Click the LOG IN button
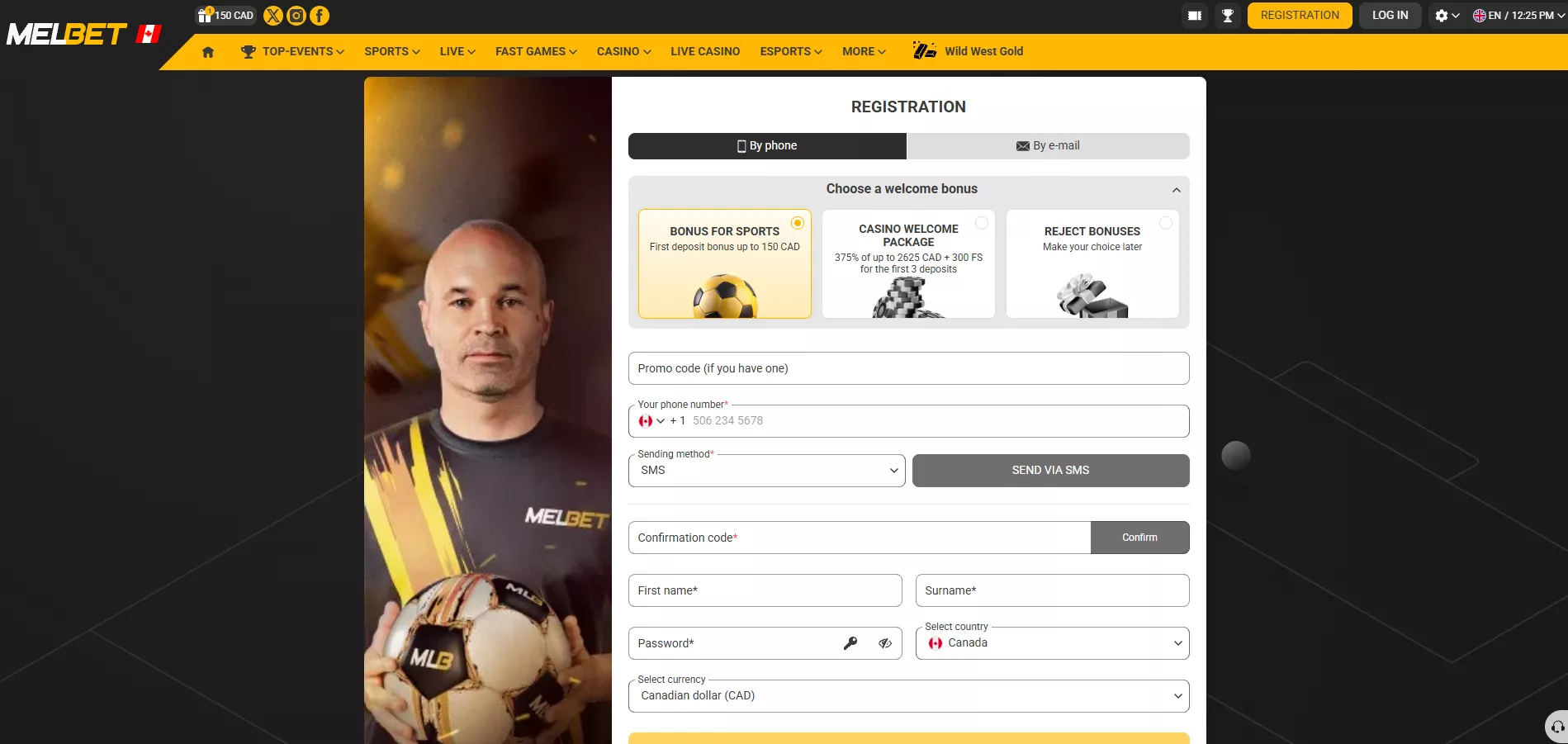The width and height of the screenshot is (1568, 744). (x=1390, y=16)
